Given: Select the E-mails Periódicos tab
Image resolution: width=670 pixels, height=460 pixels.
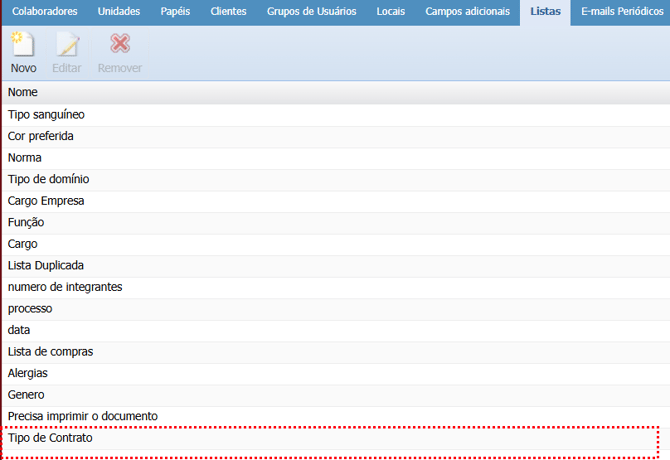Looking at the screenshot, I should pyautogui.click(x=621, y=12).
